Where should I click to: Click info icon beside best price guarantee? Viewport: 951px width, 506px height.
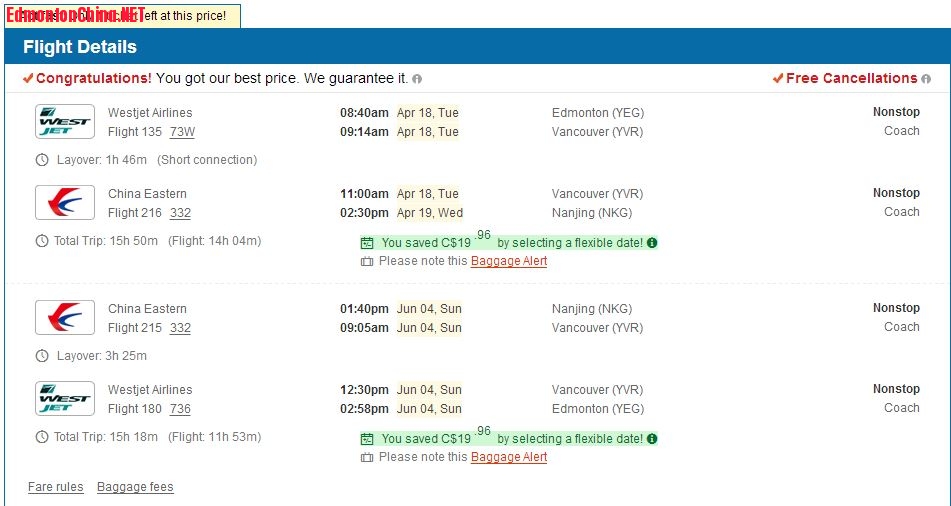pos(417,79)
